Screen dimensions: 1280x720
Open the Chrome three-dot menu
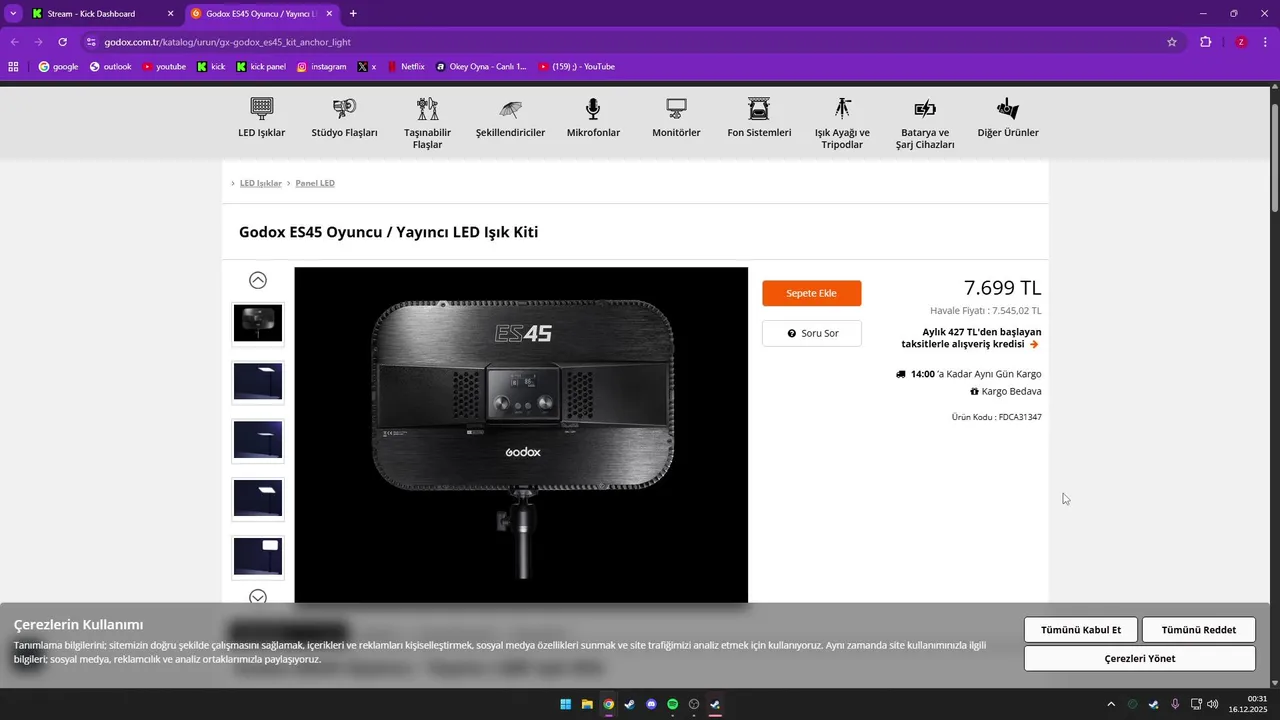click(1265, 42)
